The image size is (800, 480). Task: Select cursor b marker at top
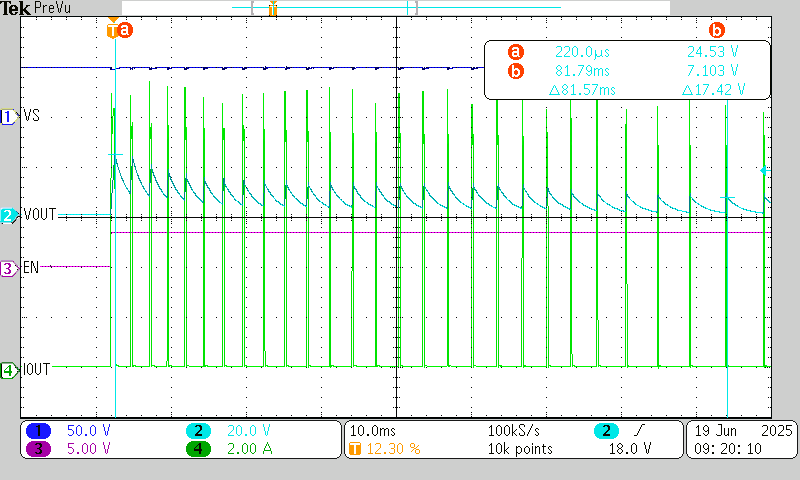(716, 30)
